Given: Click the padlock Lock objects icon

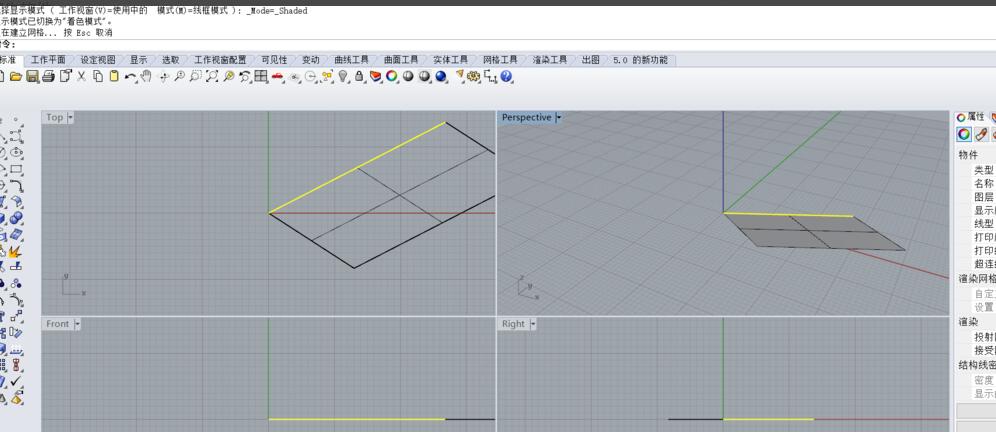Looking at the screenshot, I should click(359, 77).
